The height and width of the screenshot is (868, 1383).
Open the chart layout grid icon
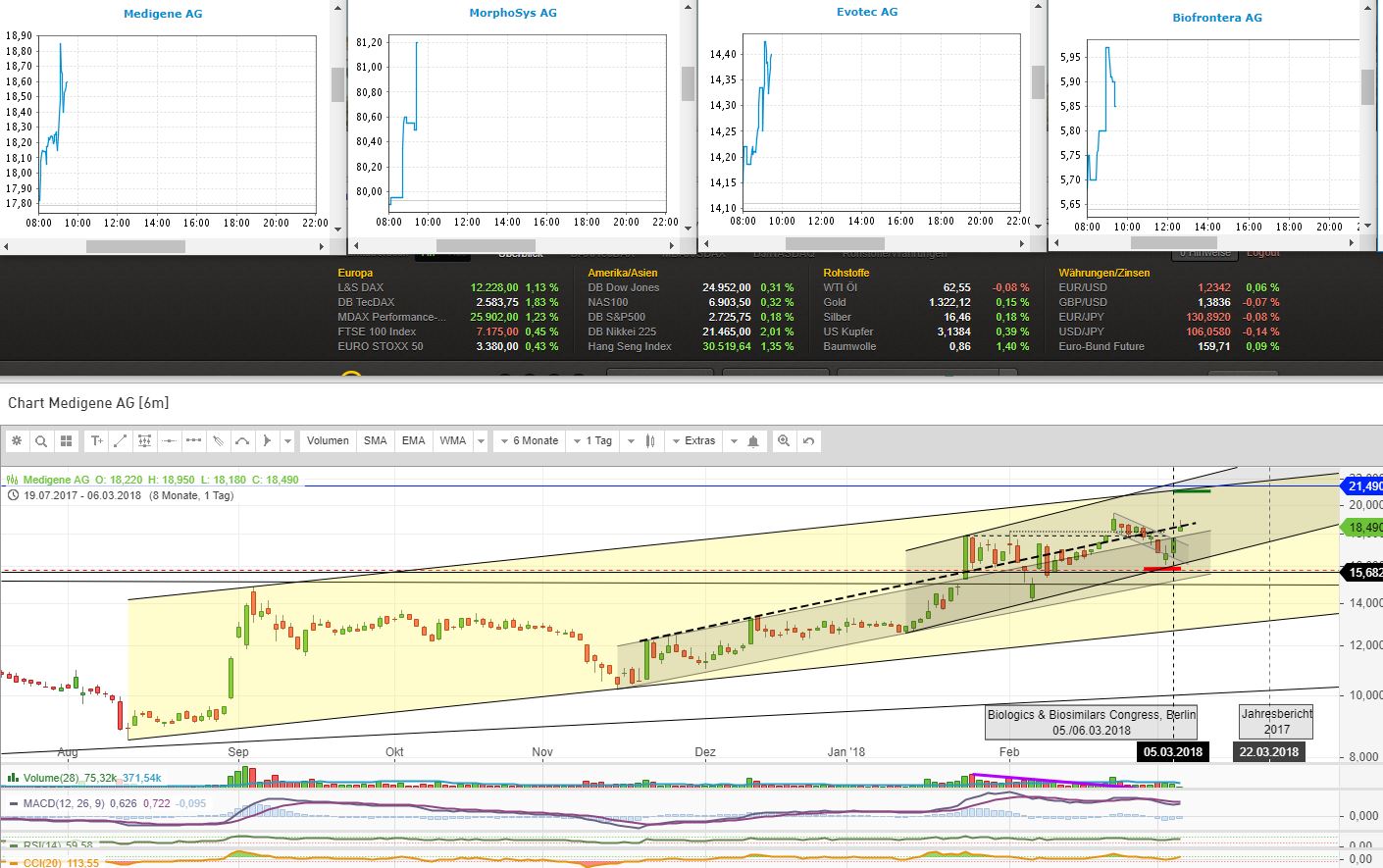tap(65, 440)
